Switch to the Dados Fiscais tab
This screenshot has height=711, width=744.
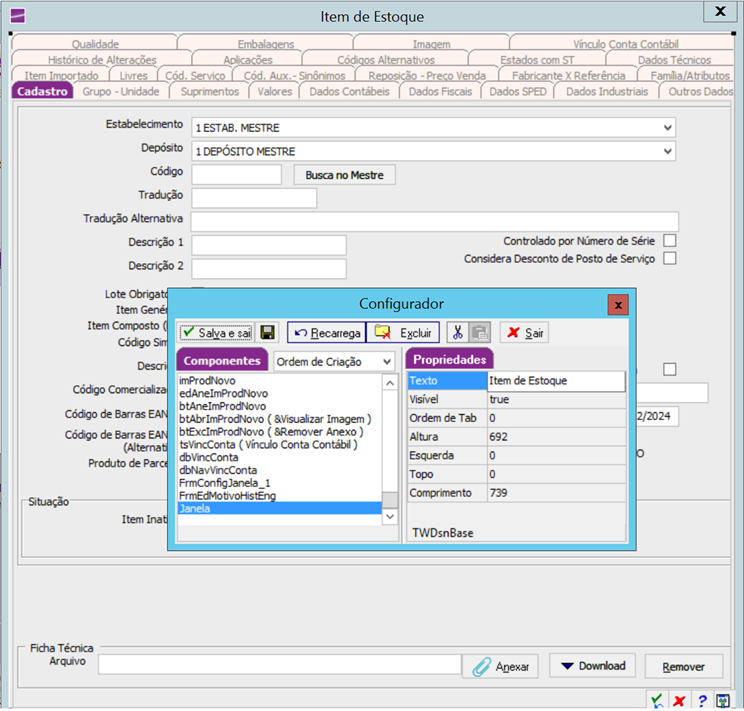(440, 92)
